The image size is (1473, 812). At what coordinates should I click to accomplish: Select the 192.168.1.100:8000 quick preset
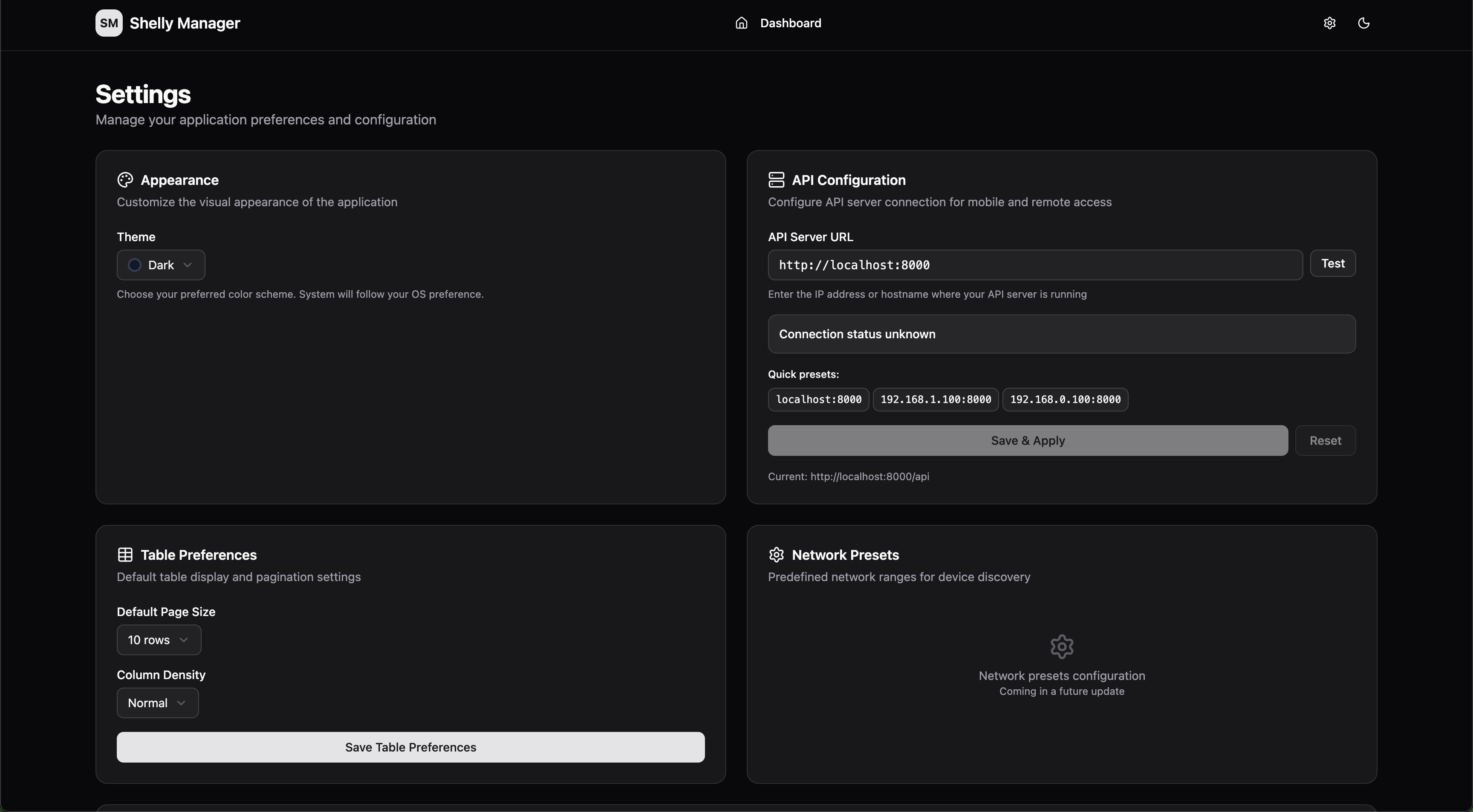pyautogui.click(x=936, y=400)
